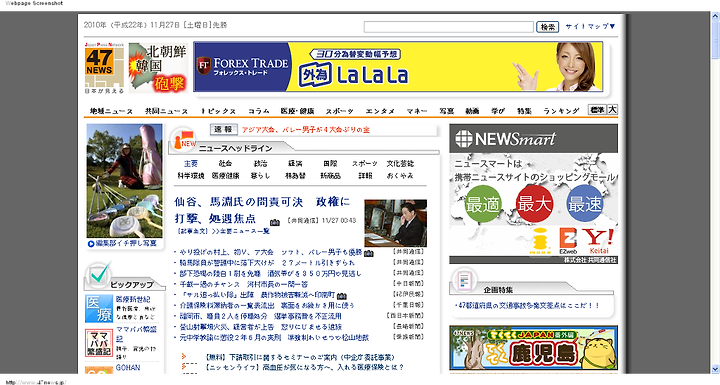Image resolution: width=720 pixels, height=385 pixels.
Task: Click the NEW flag headline icon
Action: [x=184, y=141]
